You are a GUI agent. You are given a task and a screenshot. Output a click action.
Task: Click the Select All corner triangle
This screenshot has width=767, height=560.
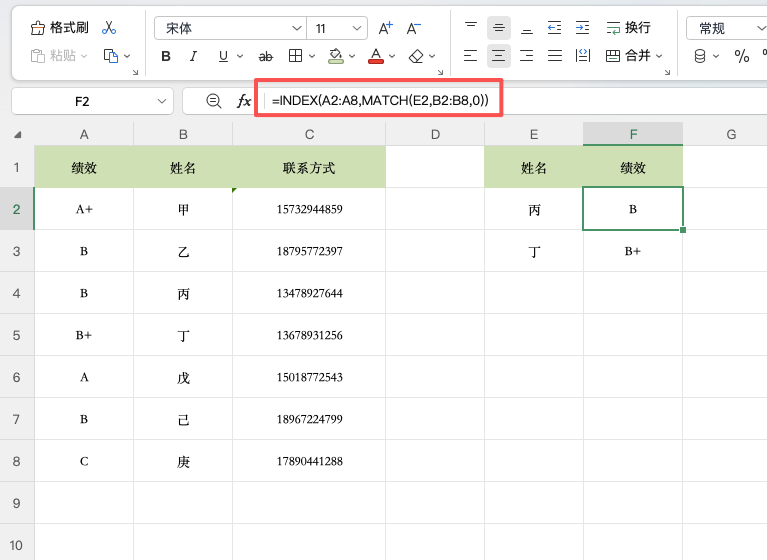[18, 134]
